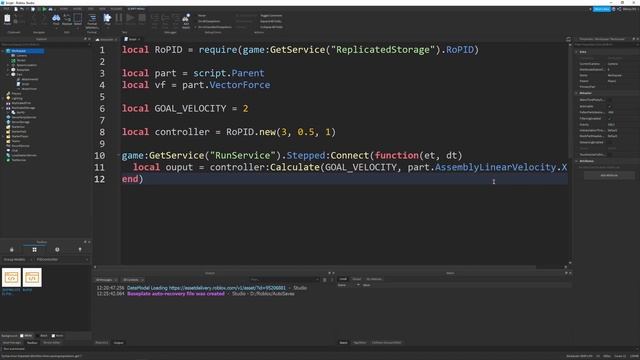640x360 pixels.
Task: Switch to the Baseplate editor tab
Action: (106, 40)
